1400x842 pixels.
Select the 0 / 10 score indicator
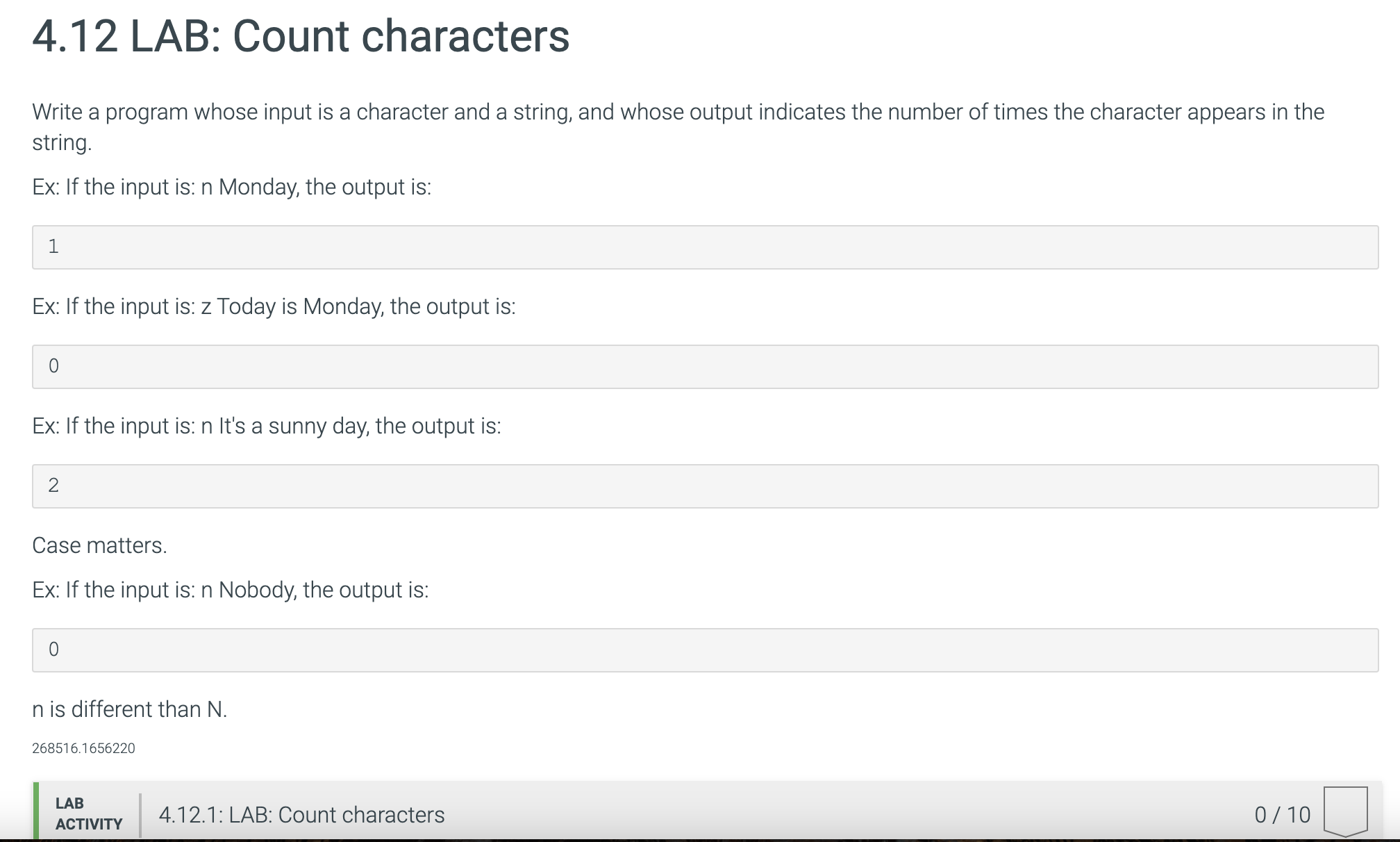(1282, 814)
